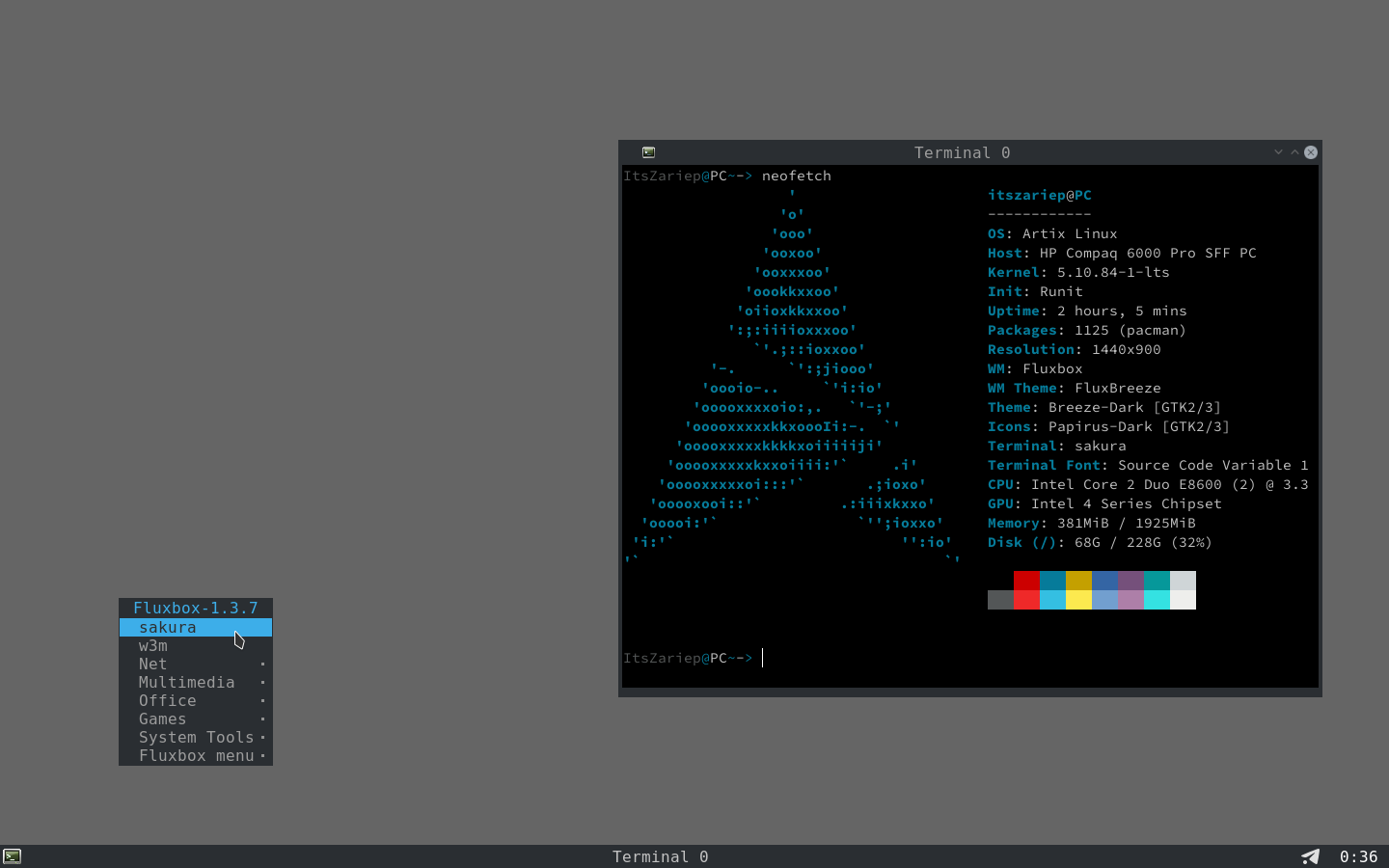The image size is (1389, 868).
Task: Click the neofetch command text
Action: (x=797, y=176)
